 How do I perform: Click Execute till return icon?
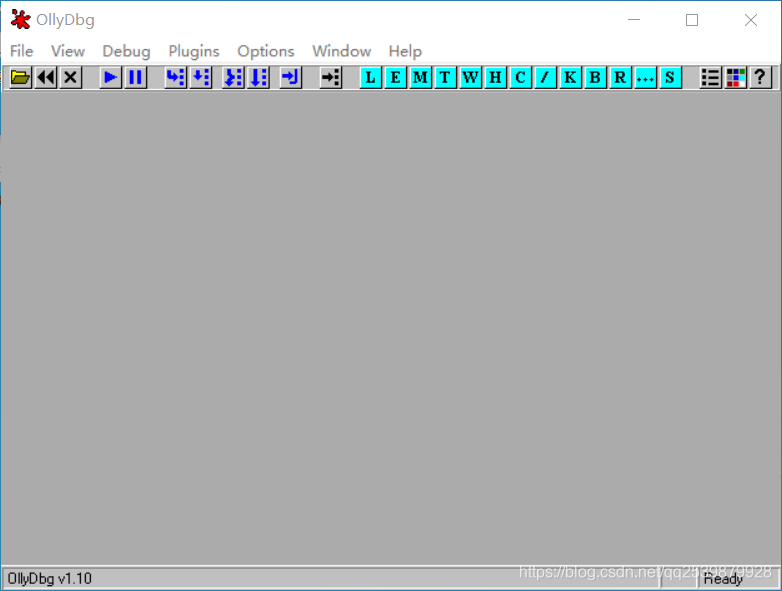tap(290, 77)
